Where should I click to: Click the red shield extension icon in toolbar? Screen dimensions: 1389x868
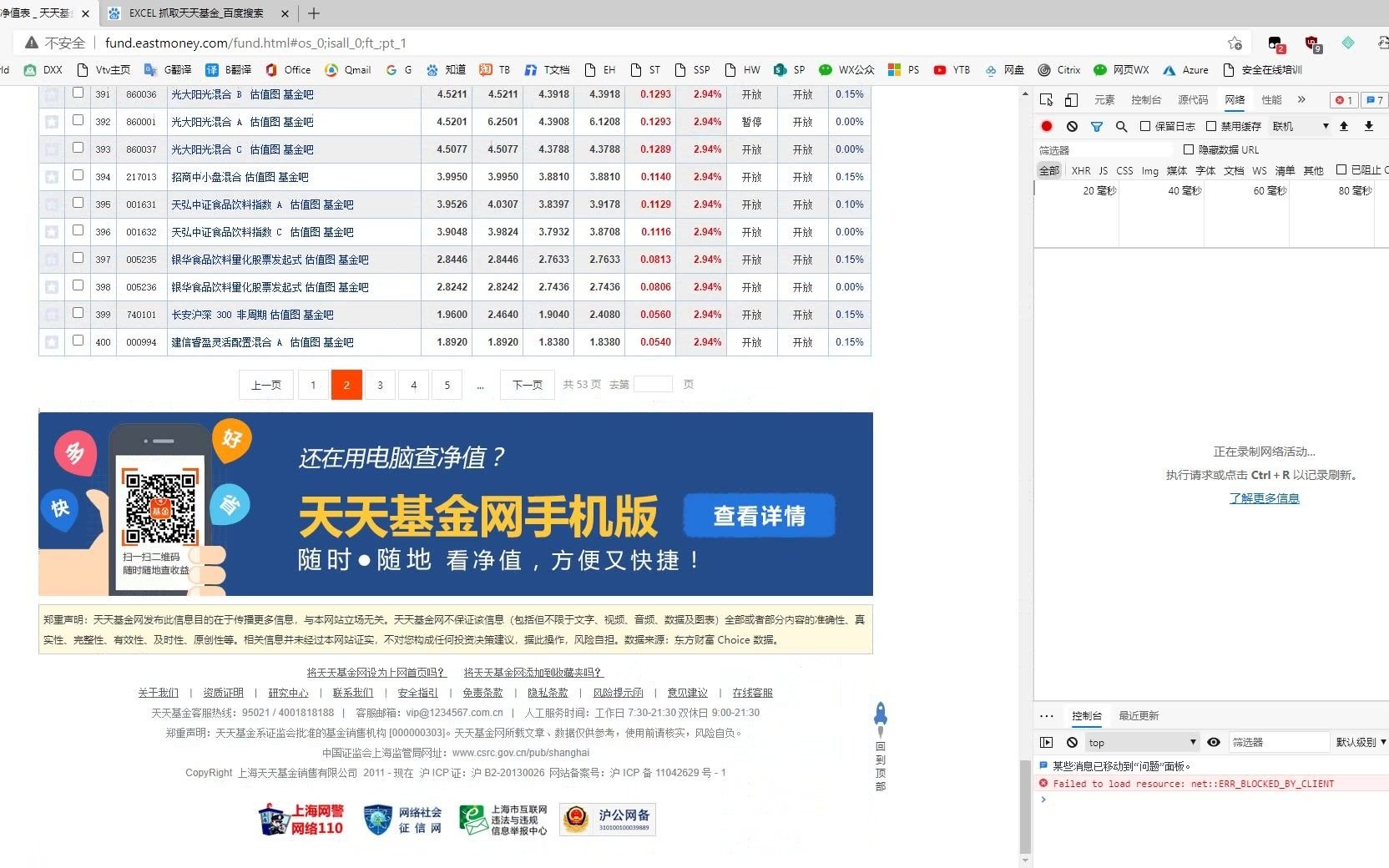[x=1312, y=43]
